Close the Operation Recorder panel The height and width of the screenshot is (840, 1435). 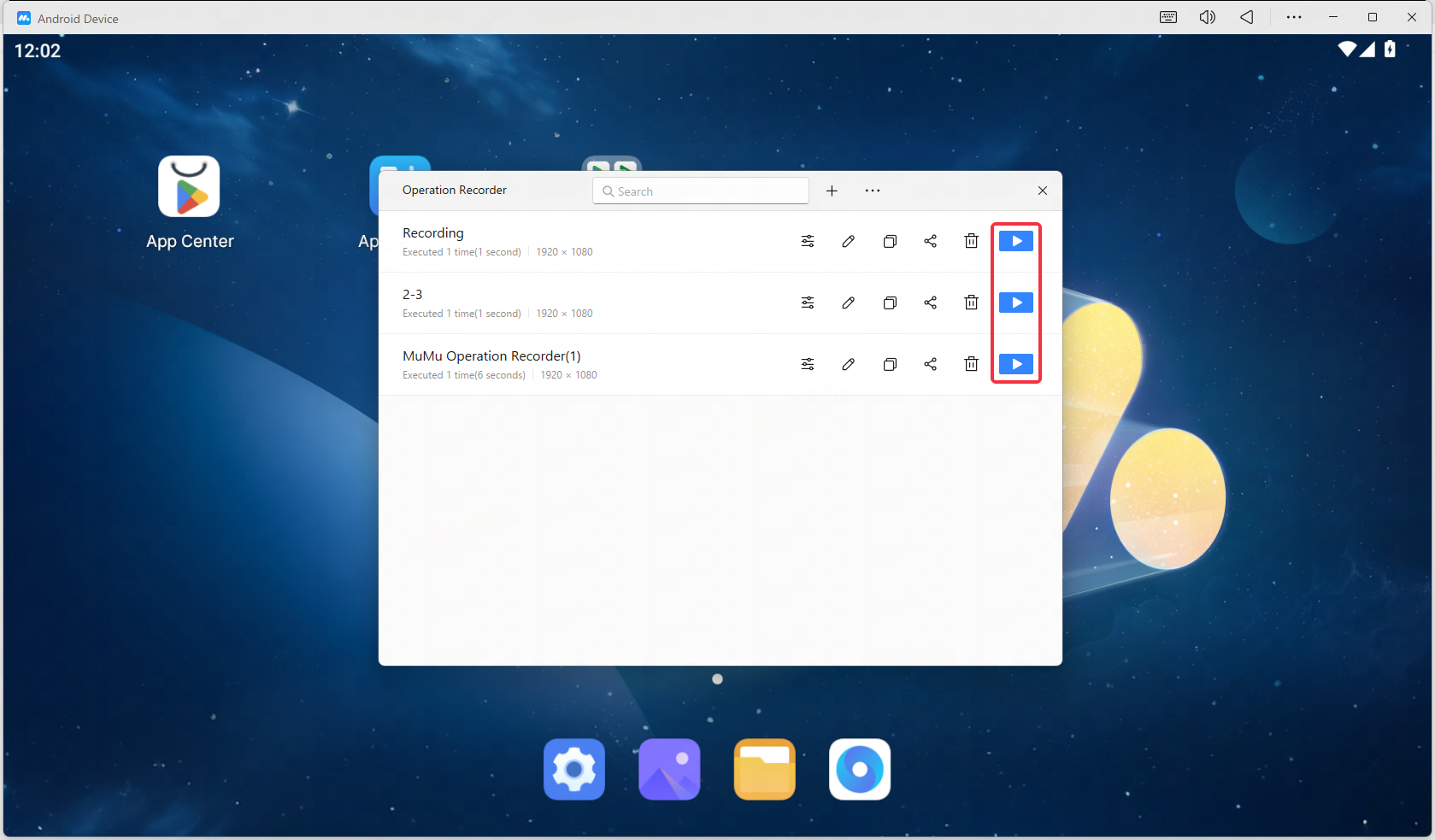tap(1043, 191)
